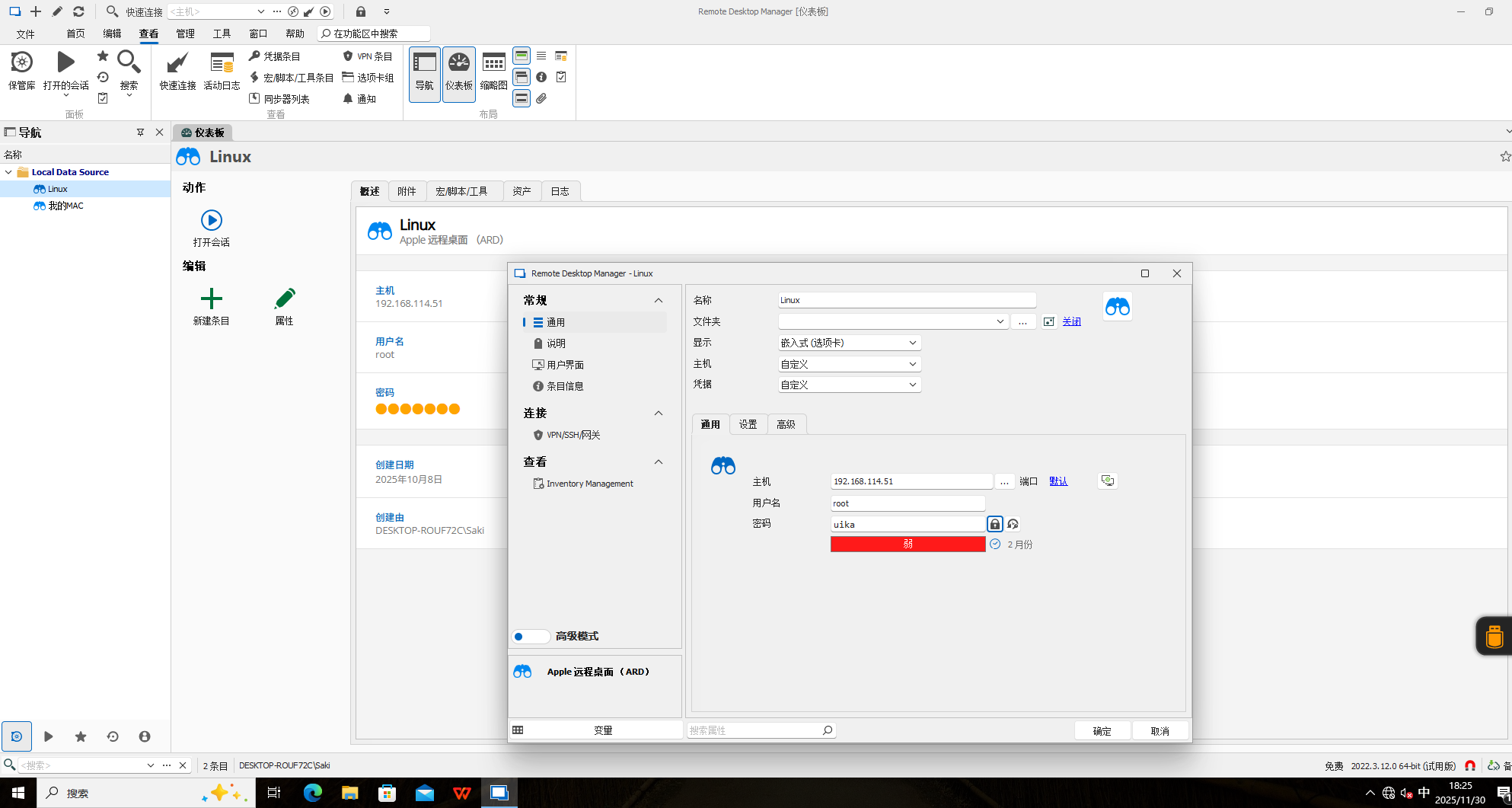The height and width of the screenshot is (808, 1512).
Task: Click the 取消 button
Action: click(x=1160, y=731)
